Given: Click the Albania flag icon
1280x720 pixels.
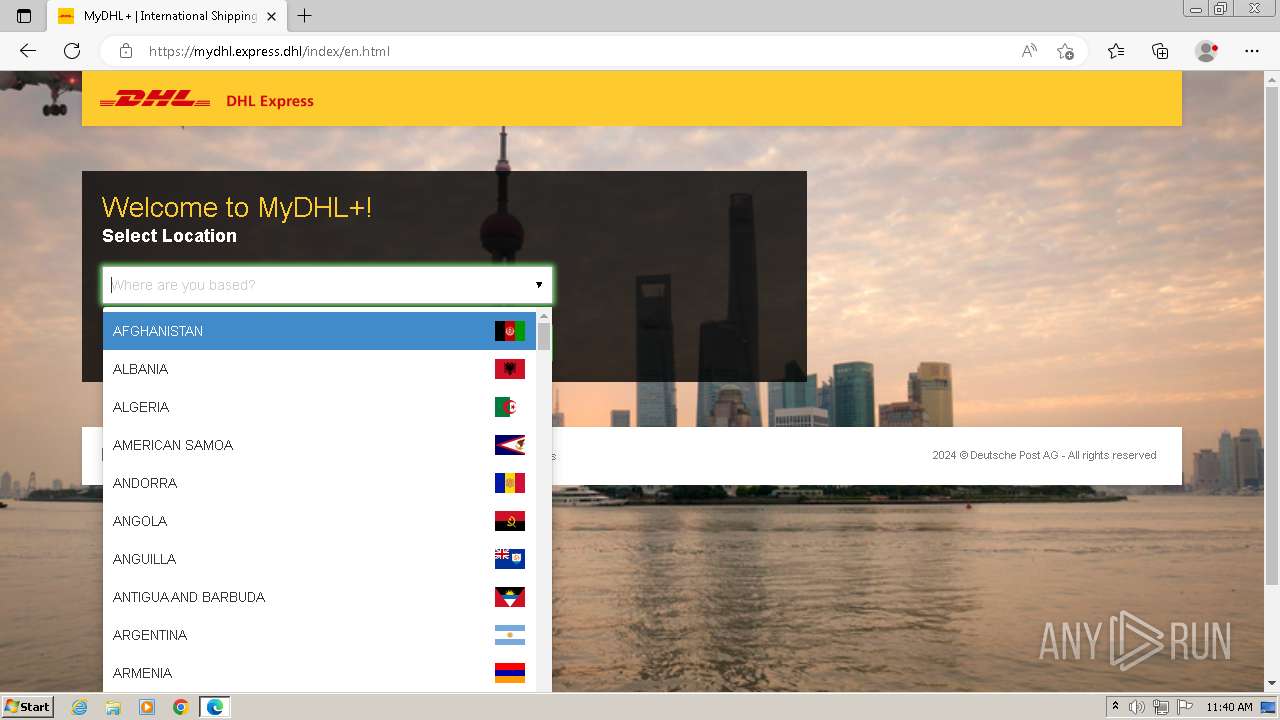Looking at the screenshot, I should coord(510,369).
